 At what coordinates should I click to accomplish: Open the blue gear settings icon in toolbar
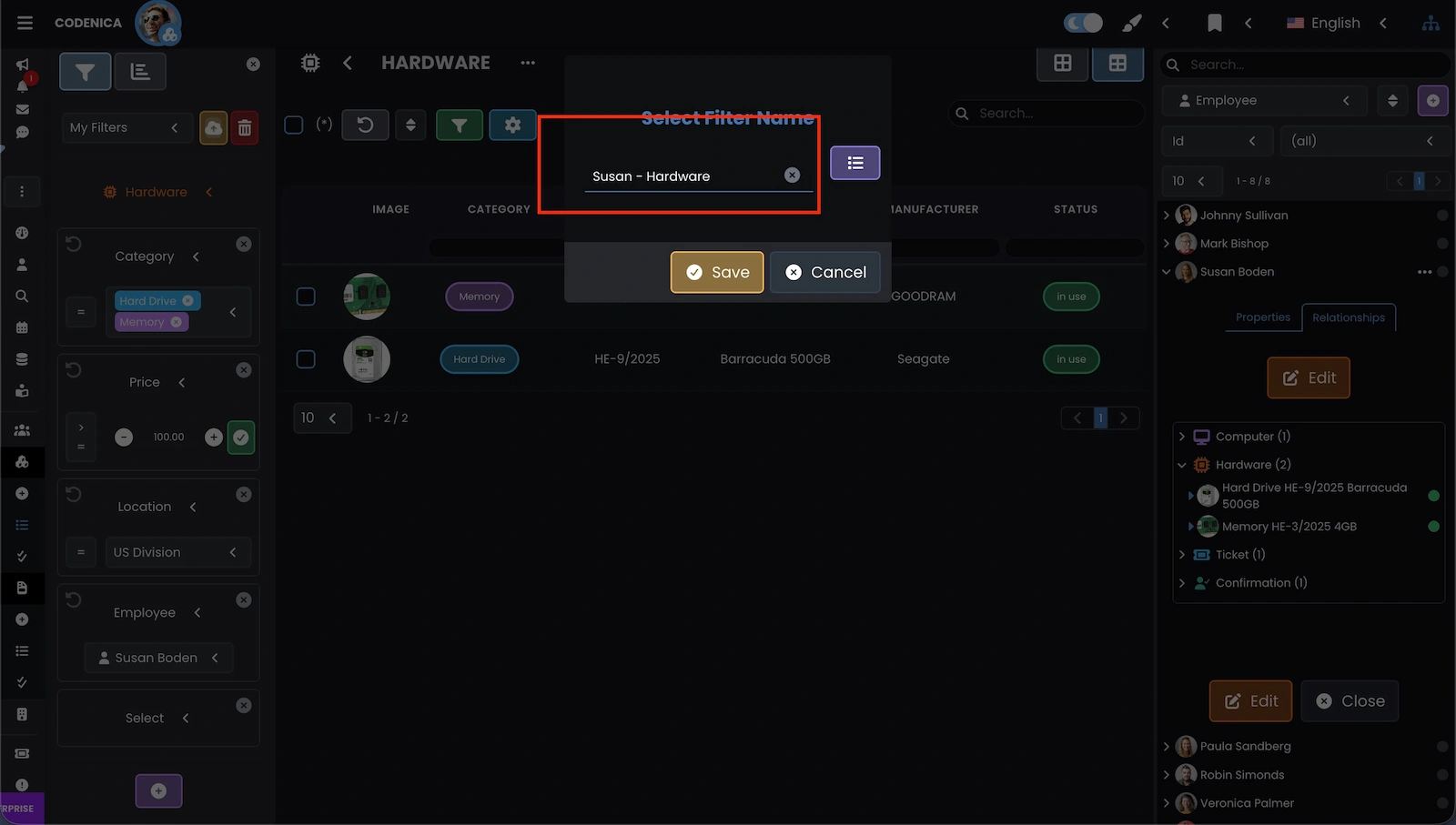coord(512,125)
